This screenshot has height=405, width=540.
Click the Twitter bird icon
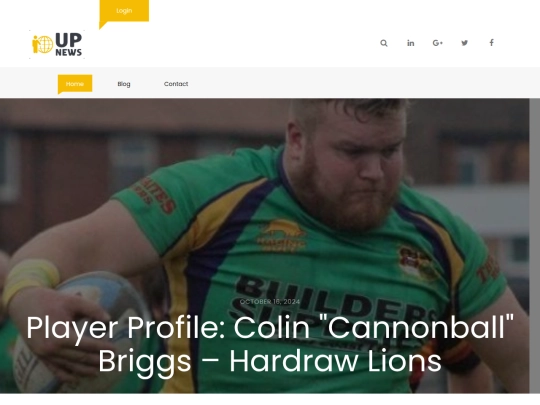coord(465,43)
